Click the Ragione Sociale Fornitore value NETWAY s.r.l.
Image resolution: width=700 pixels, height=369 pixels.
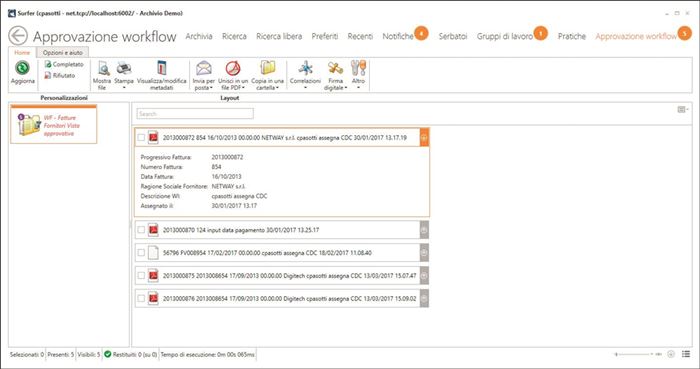tap(229, 186)
